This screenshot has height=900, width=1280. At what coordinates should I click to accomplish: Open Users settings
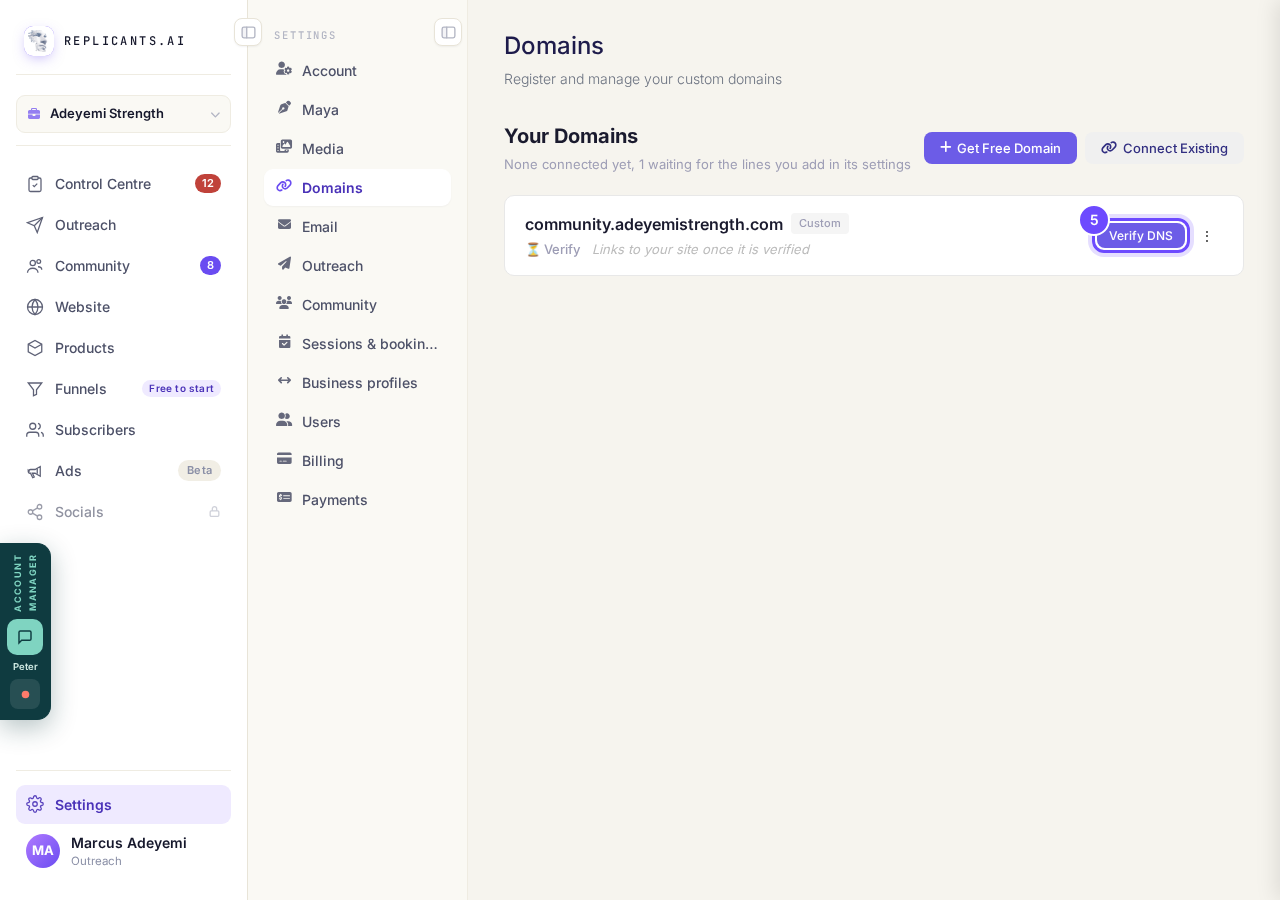pos(357,421)
